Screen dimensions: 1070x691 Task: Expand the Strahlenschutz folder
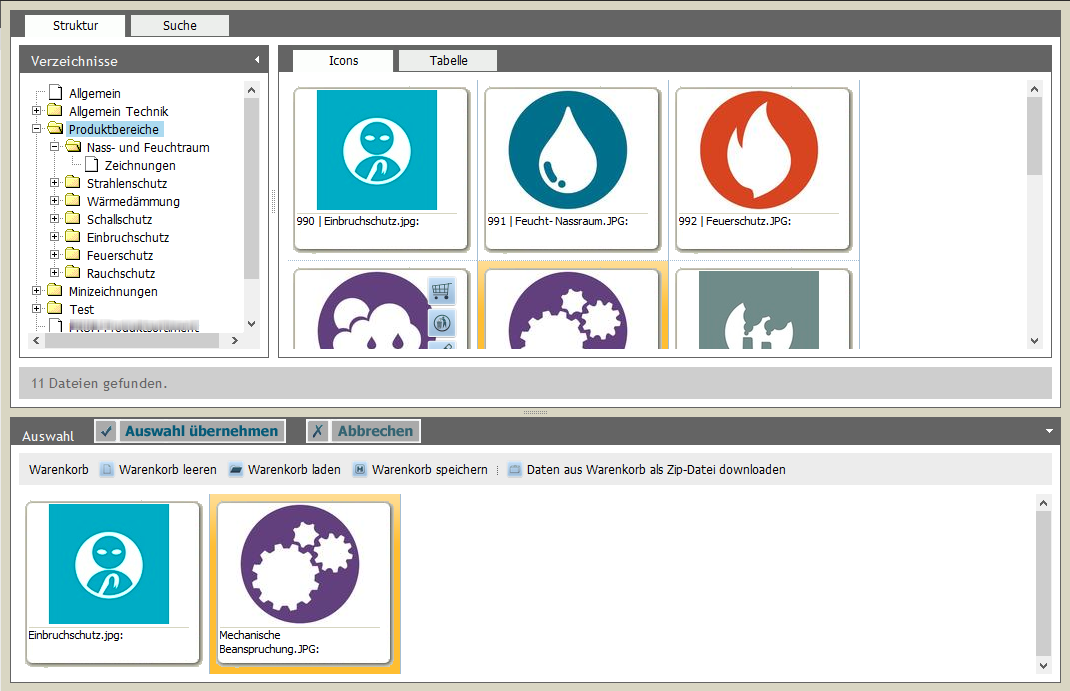(55, 183)
